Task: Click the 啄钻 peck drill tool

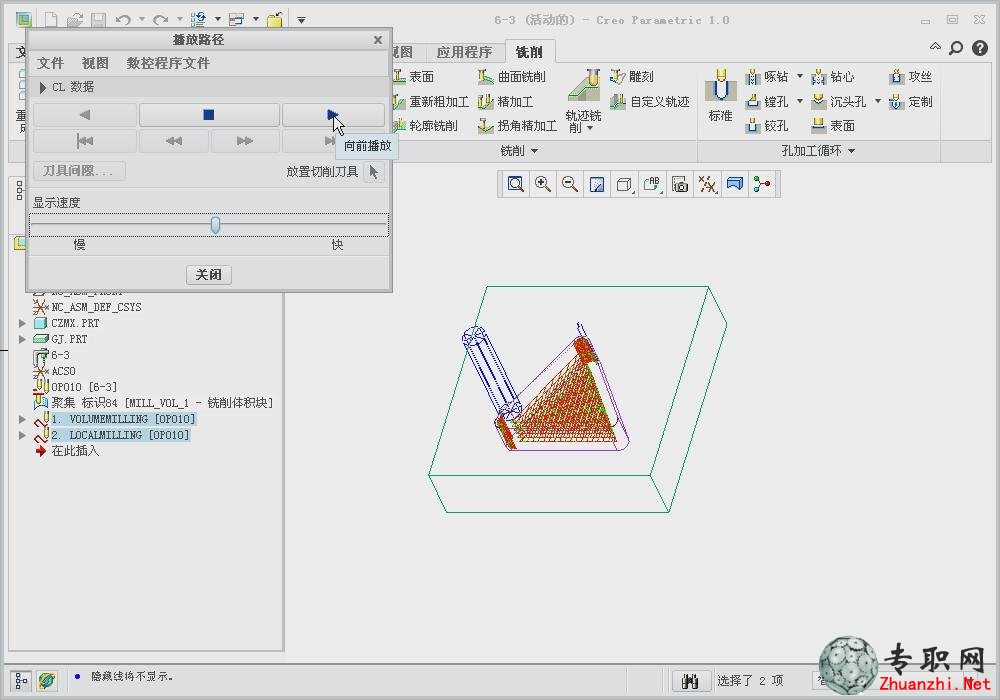Action: click(767, 77)
